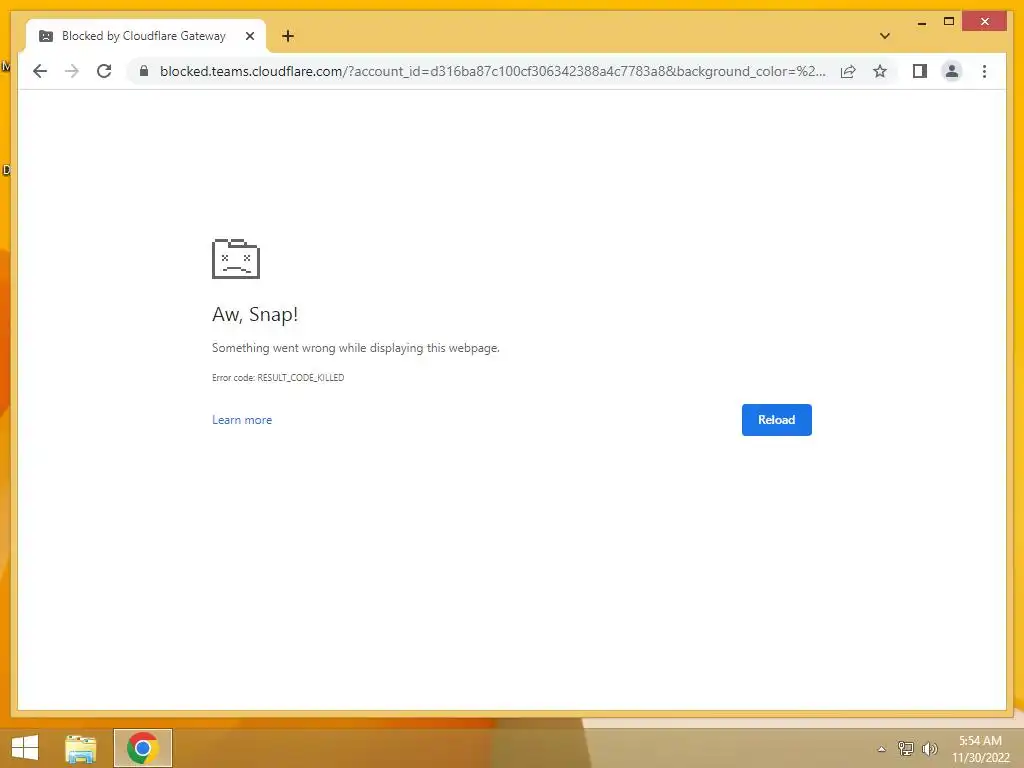Open the taskbar clock showing 5:54 AM

click(980, 749)
